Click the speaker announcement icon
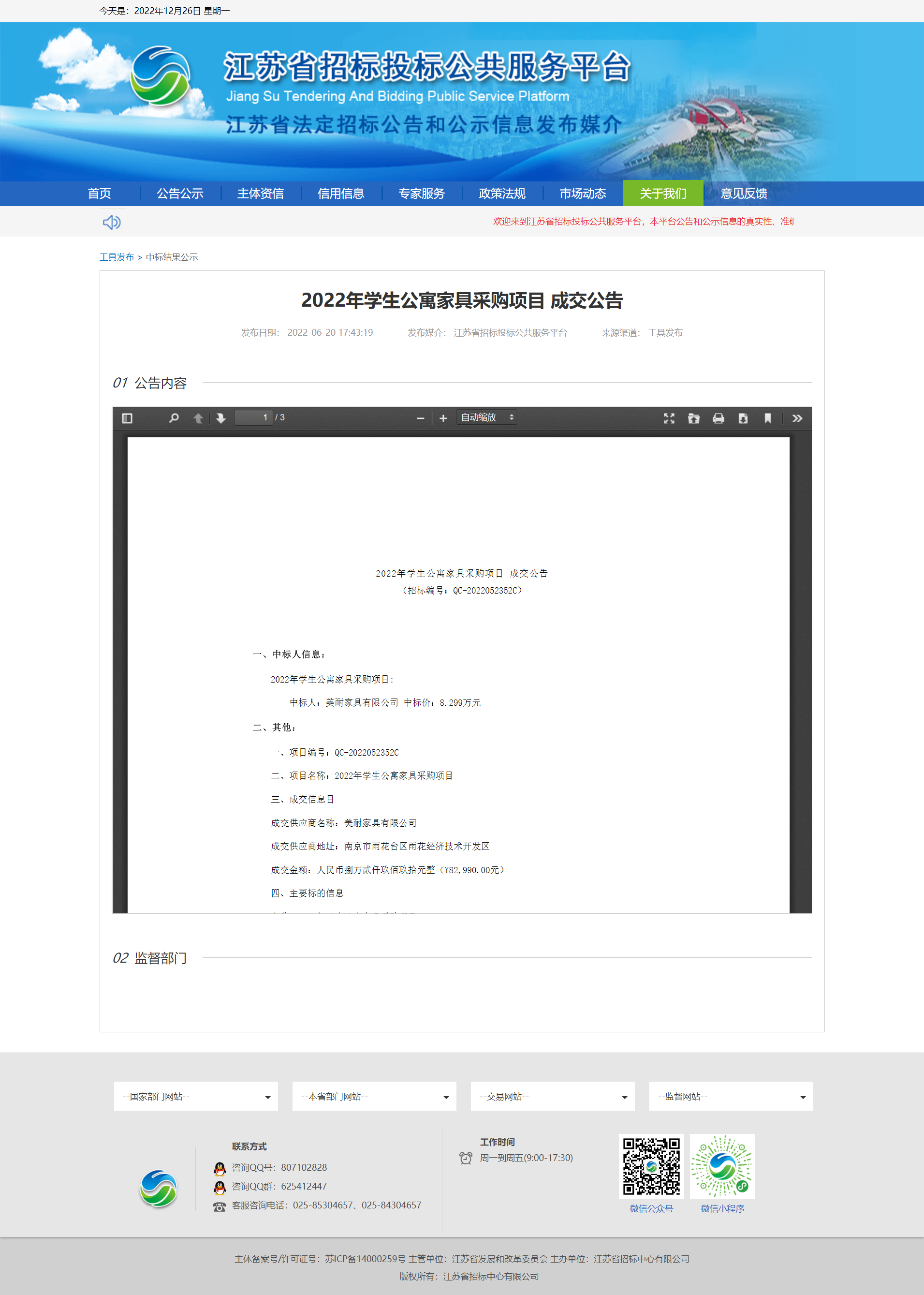Image resolution: width=924 pixels, height=1295 pixels. (112, 222)
